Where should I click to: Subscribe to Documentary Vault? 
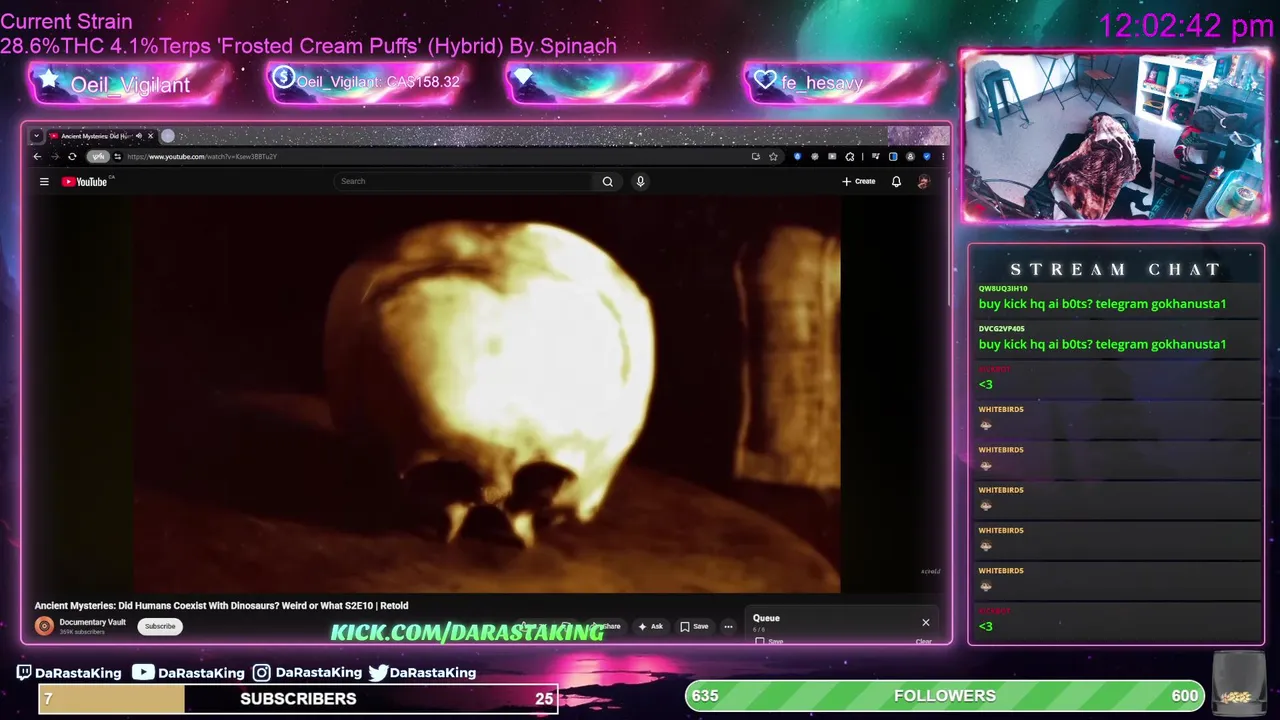click(x=160, y=626)
